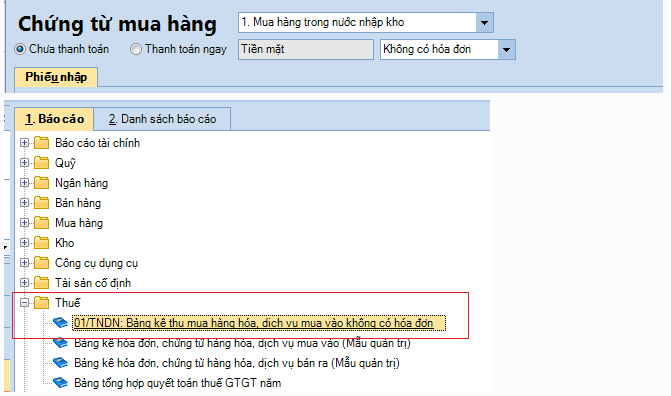
Task: Expand the 'Quỹ' tree node
Action: (24, 163)
